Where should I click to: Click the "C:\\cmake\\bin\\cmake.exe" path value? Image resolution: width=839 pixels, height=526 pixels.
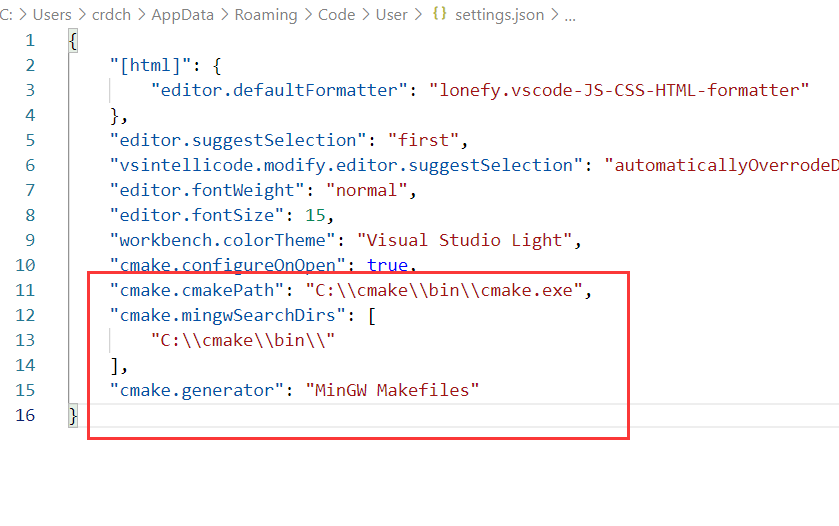click(444, 290)
